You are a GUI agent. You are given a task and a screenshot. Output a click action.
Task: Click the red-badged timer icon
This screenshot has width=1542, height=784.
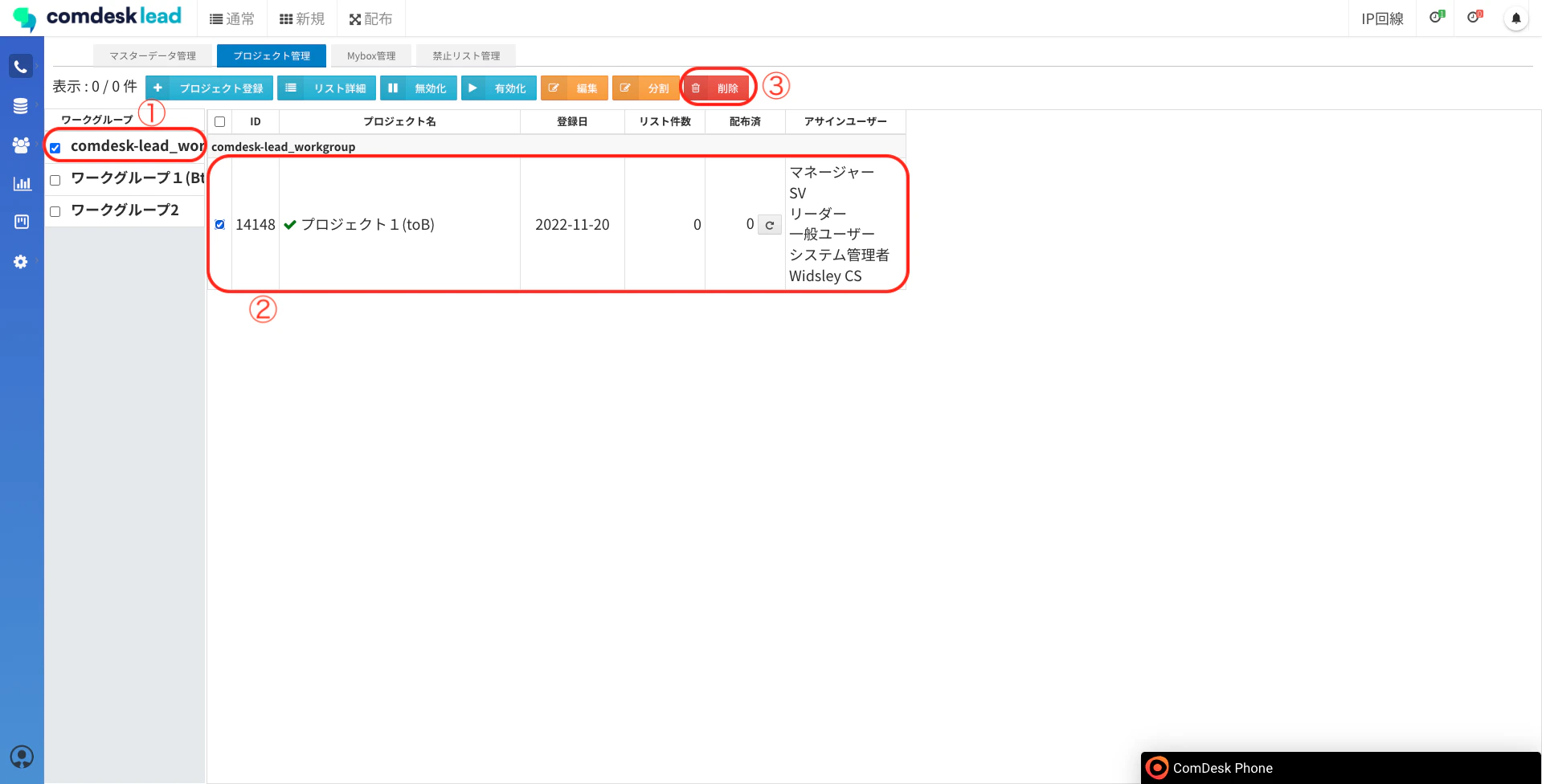tap(1474, 17)
